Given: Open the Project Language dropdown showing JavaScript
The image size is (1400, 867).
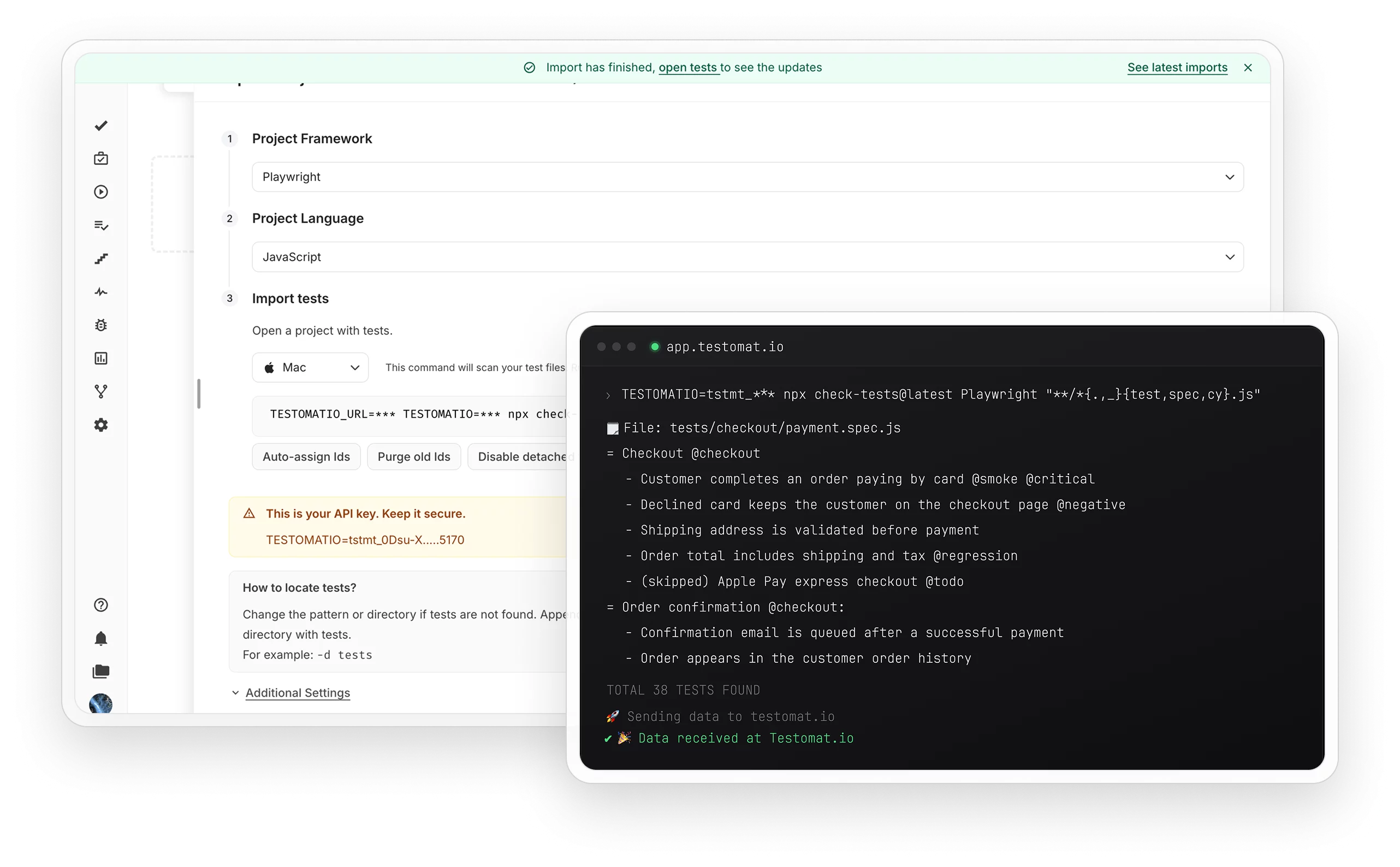Looking at the screenshot, I should (x=748, y=257).
